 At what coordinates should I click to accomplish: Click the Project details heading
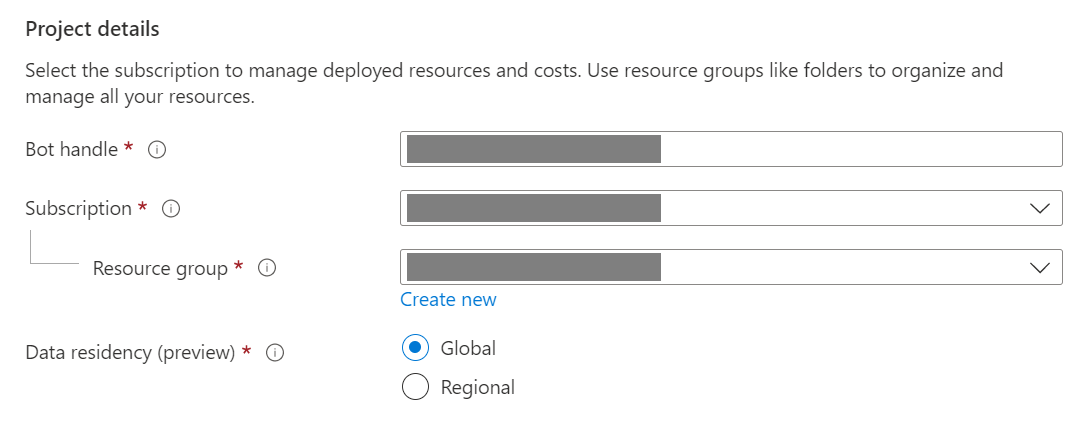pos(92,29)
